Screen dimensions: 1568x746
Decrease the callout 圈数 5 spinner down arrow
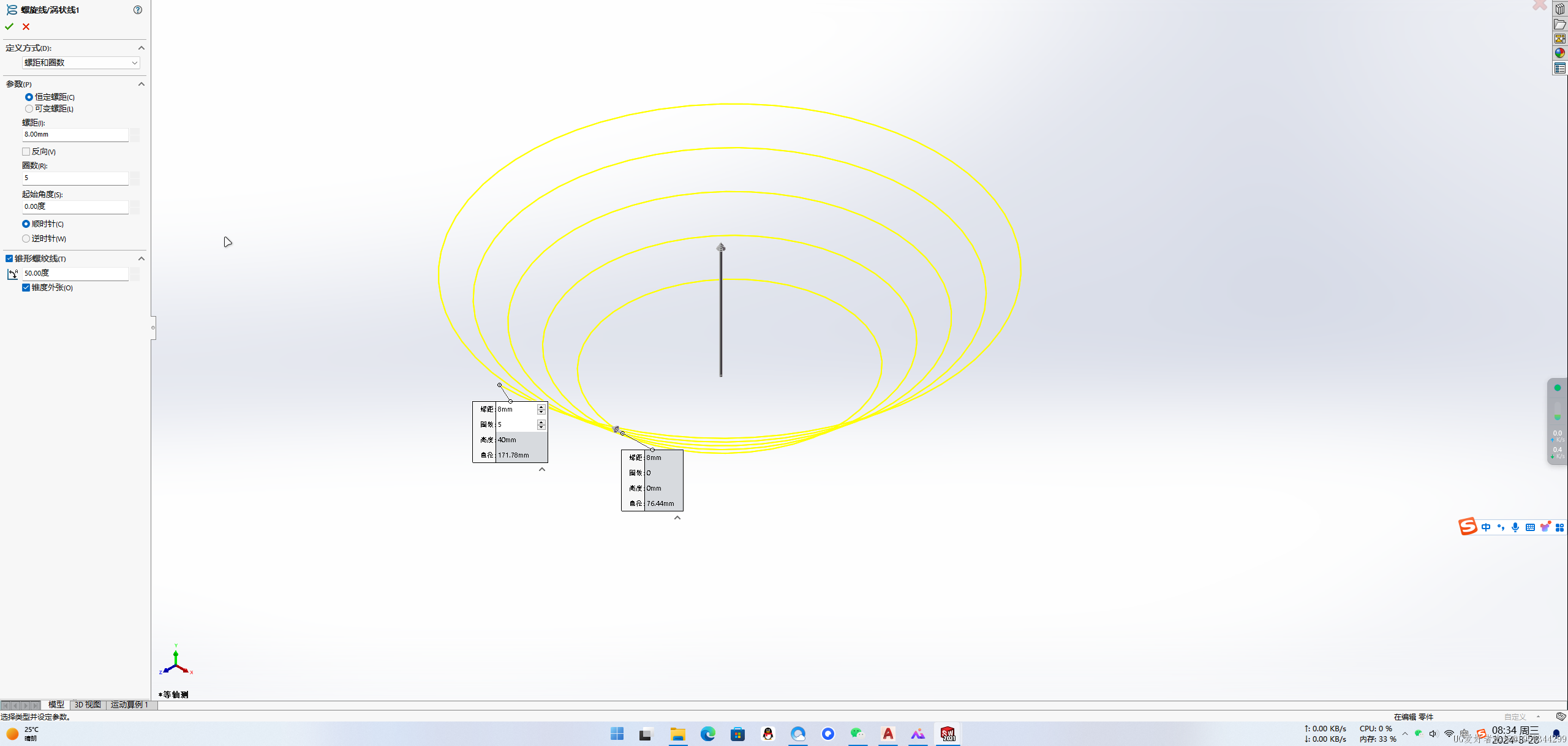click(x=541, y=427)
